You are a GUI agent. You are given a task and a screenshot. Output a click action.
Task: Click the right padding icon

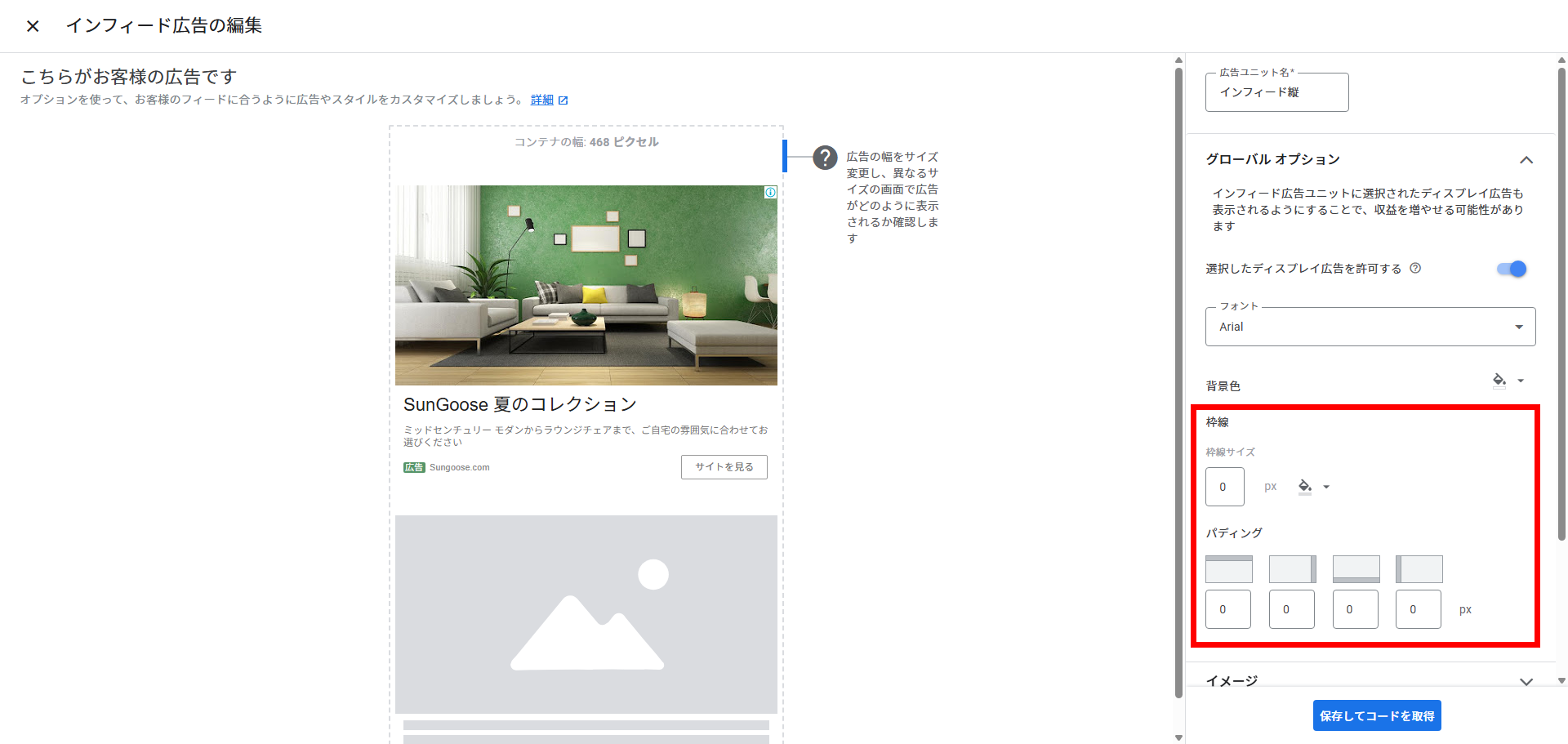1292,569
